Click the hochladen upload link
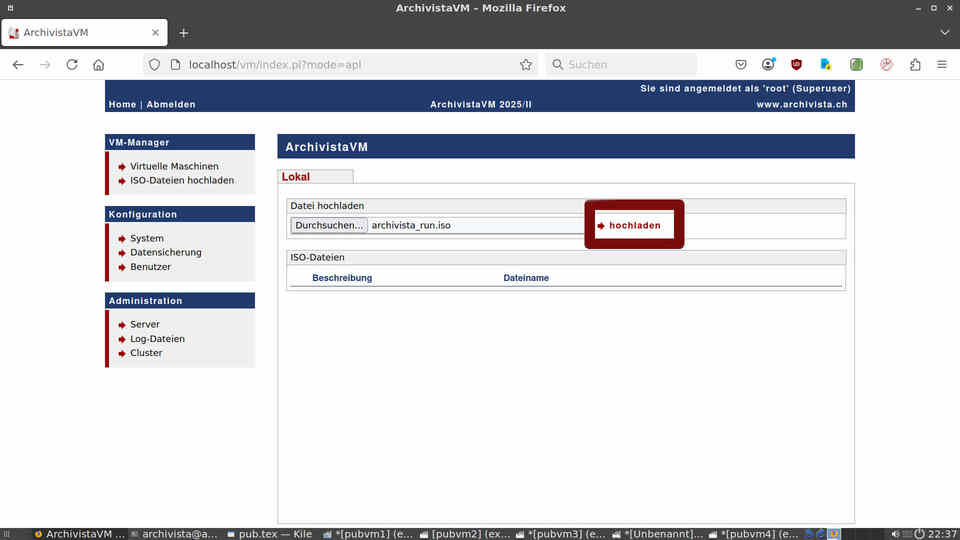 (634, 226)
